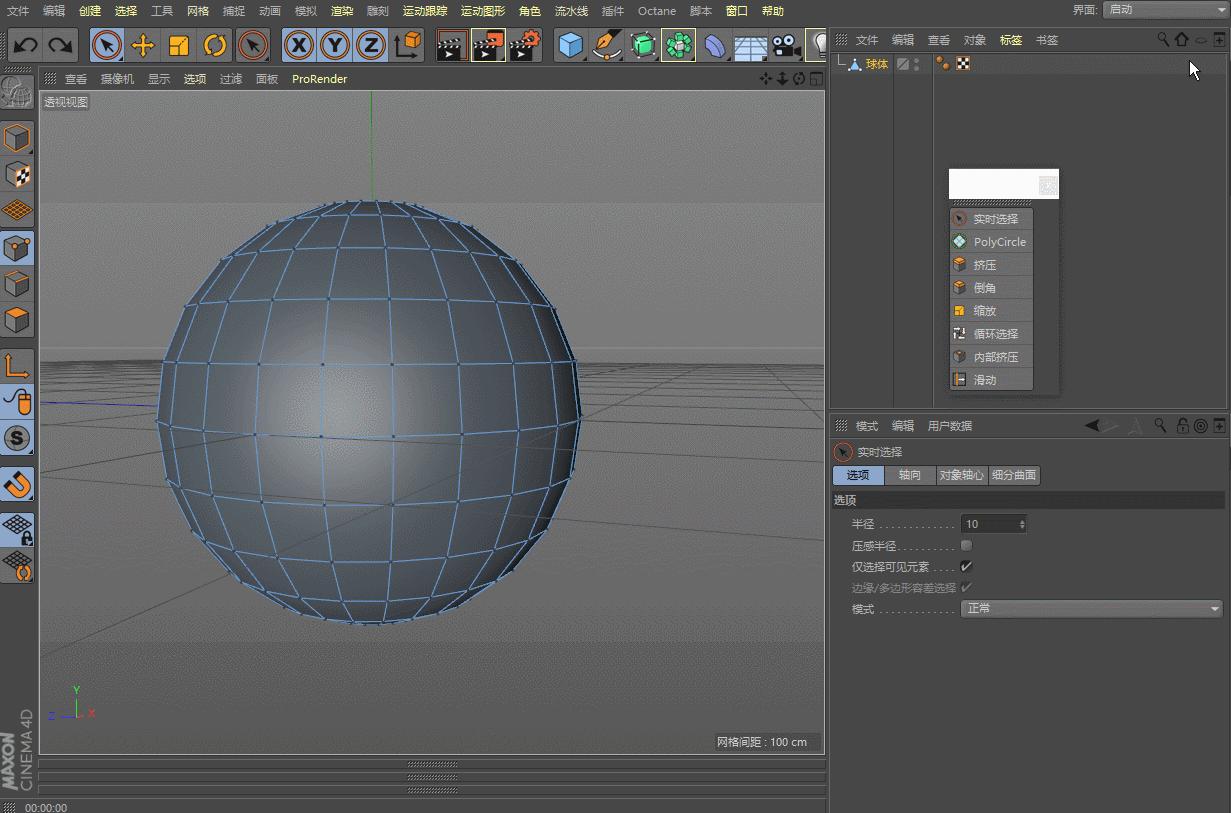
Task: Open viewport ProRender menu
Action: 319,79
